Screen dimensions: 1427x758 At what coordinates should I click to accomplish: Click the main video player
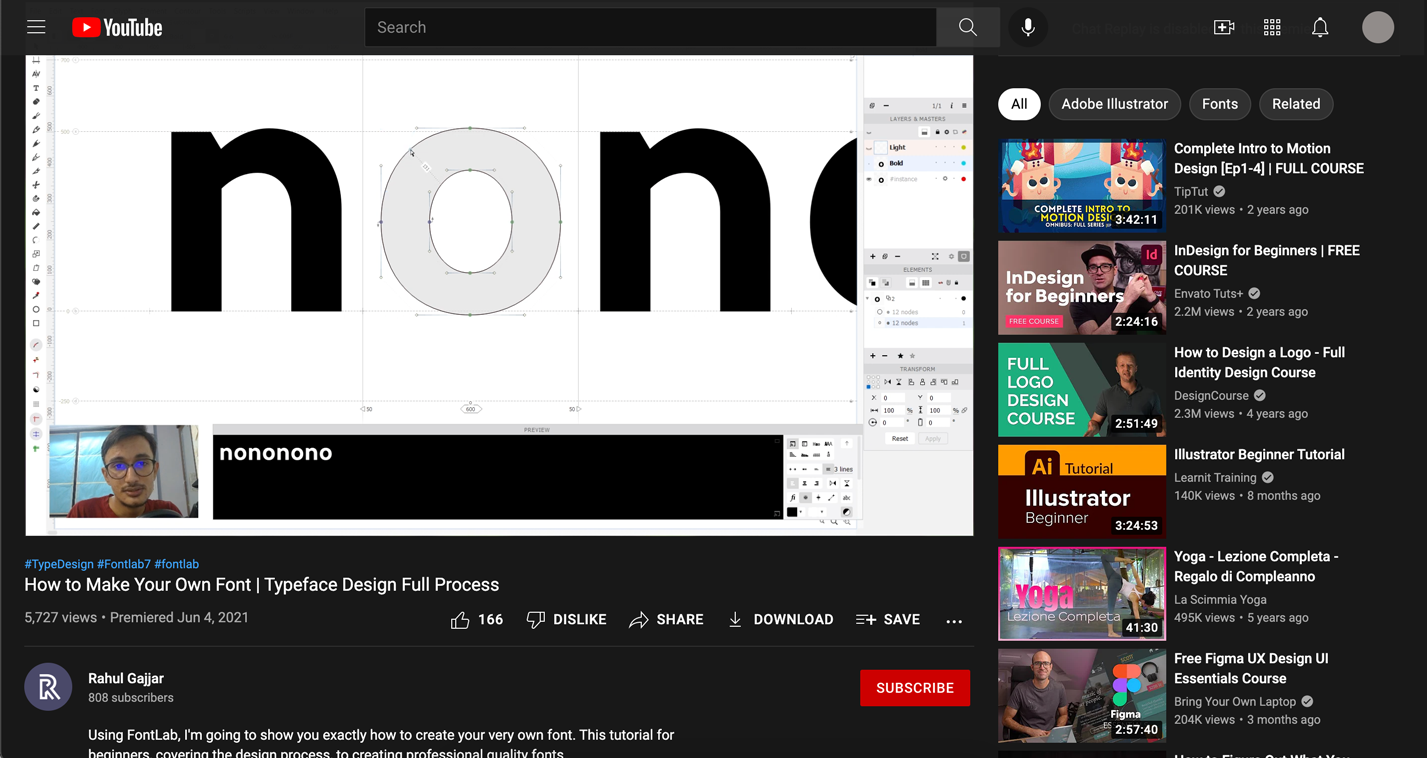pos(499,295)
